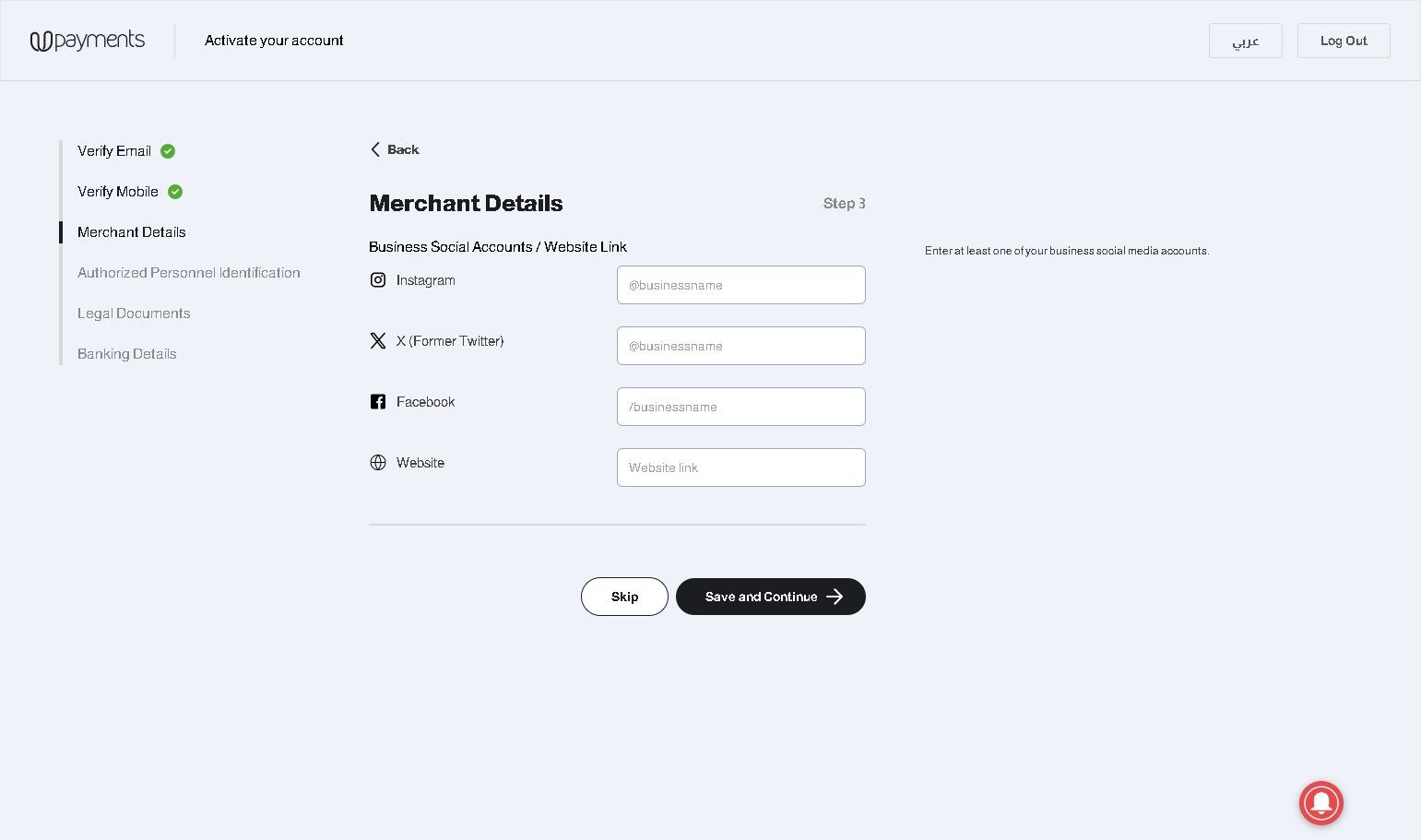Click the Website globe icon
Screen dimensions: 1421x840
(x=378, y=463)
